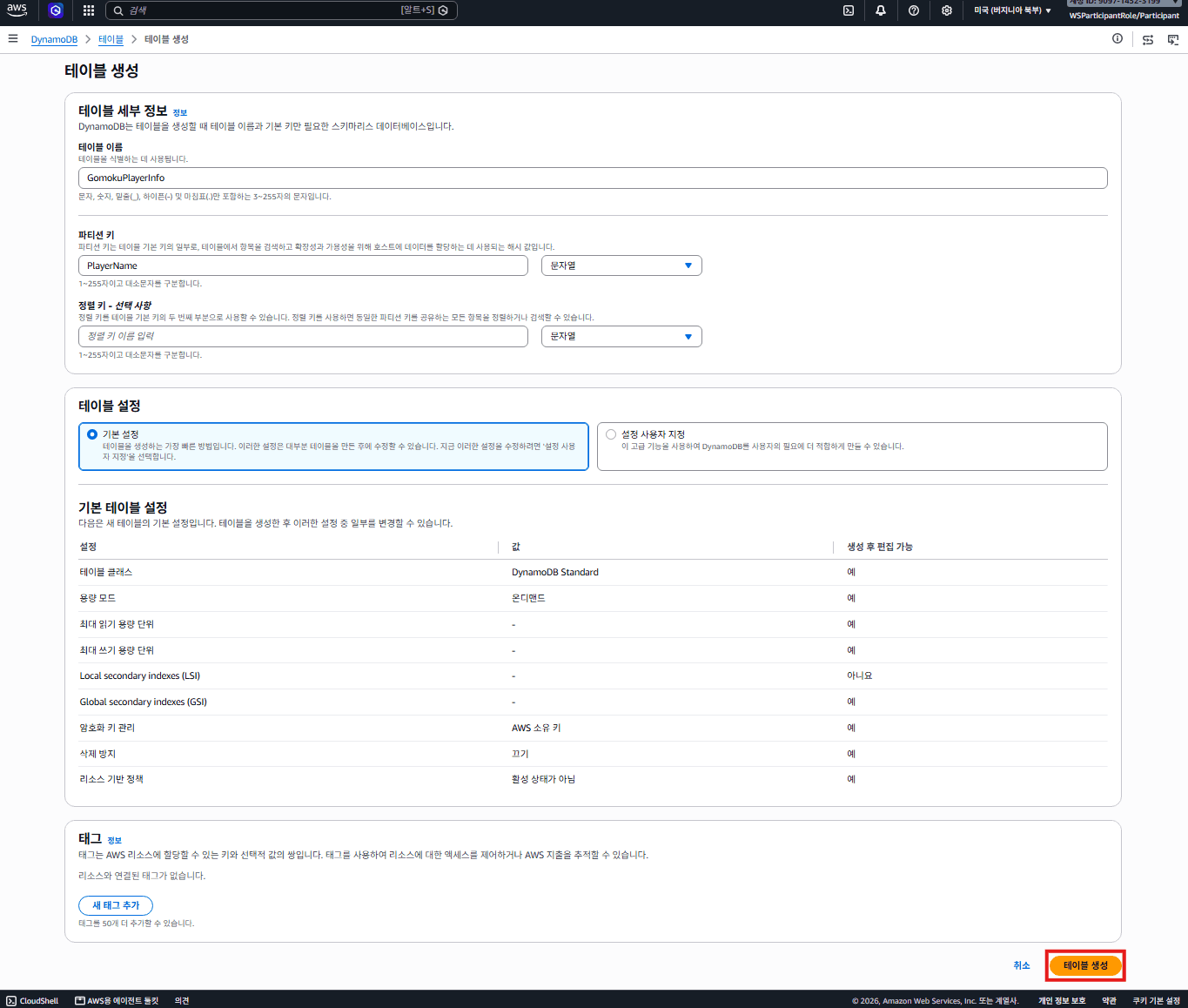Click the rightmost monitor icon on the breadcrumb bar
The height and width of the screenshot is (1008, 1188).
coord(1173,40)
